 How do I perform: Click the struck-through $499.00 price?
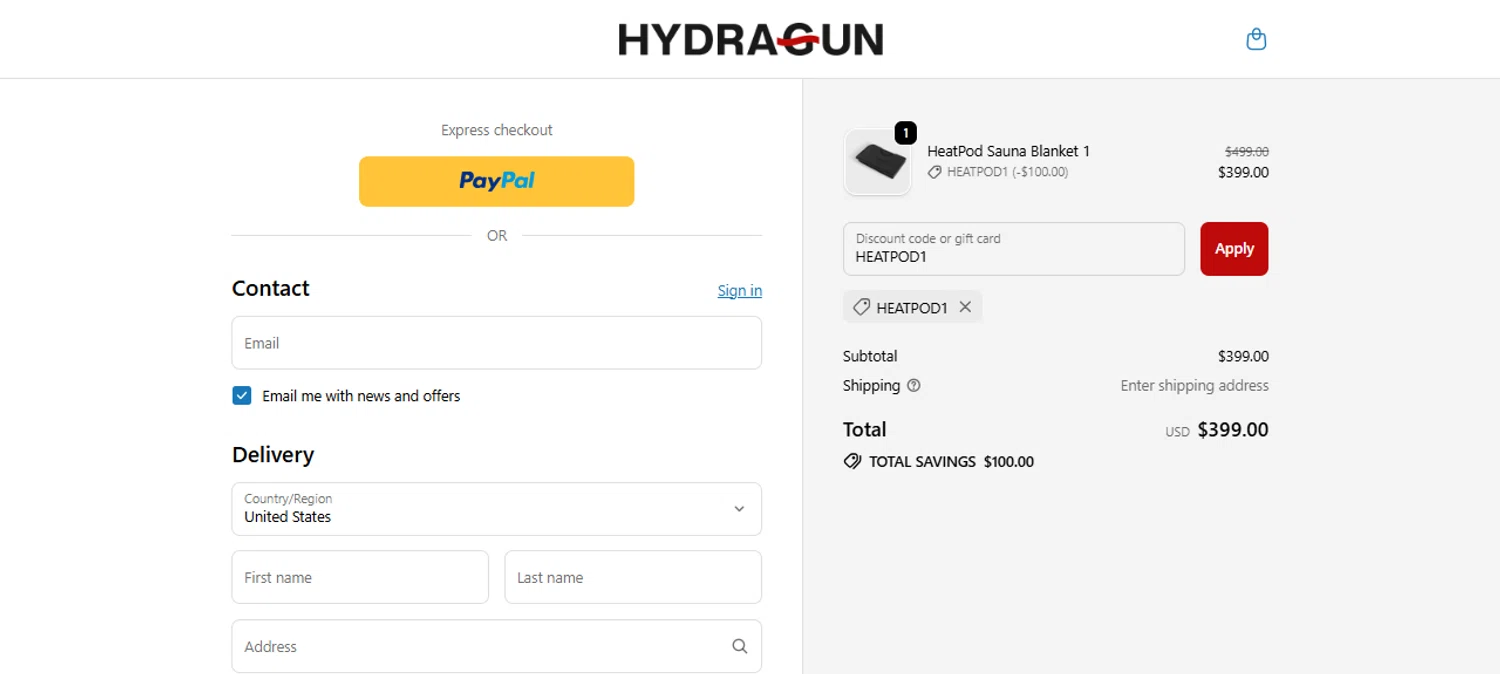pos(1247,152)
